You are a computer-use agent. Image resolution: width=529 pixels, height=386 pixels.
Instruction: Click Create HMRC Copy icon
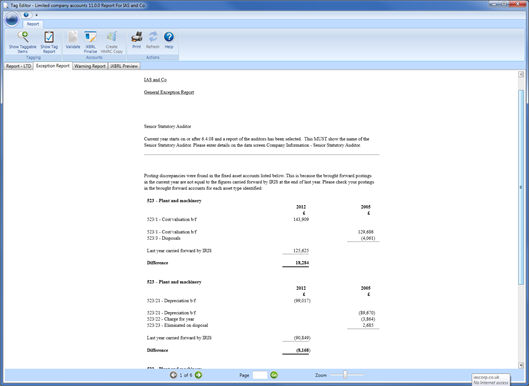click(112, 37)
